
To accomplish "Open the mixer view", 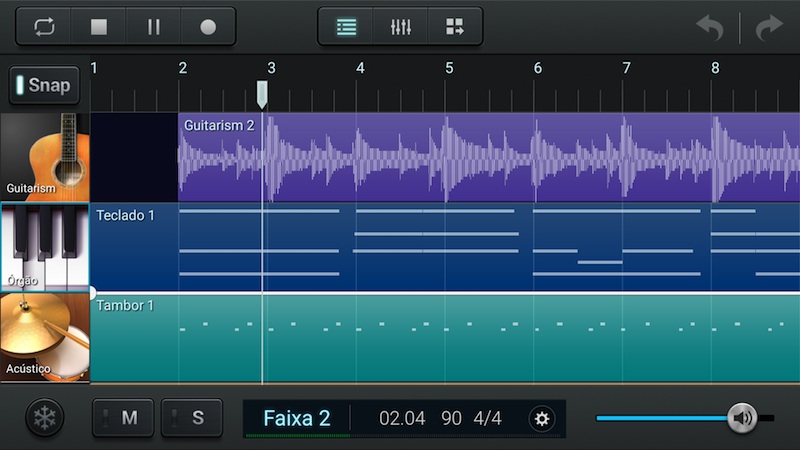I will 401,27.
